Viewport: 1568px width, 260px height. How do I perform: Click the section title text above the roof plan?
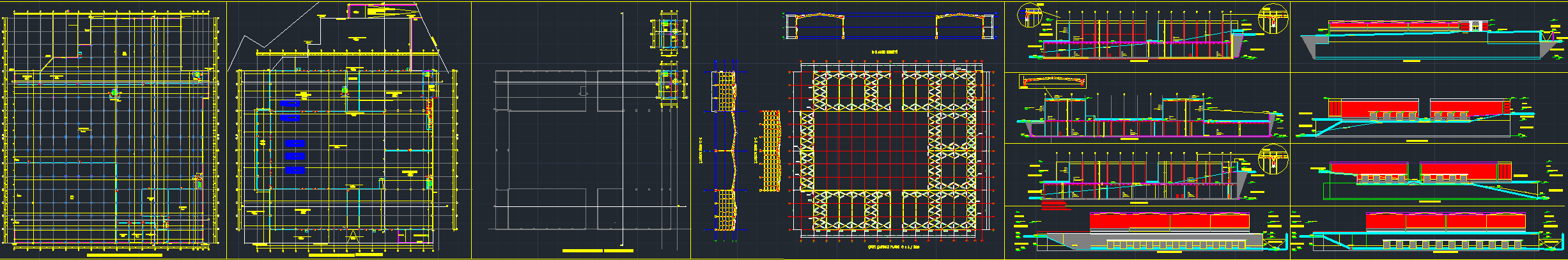coord(885,52)
